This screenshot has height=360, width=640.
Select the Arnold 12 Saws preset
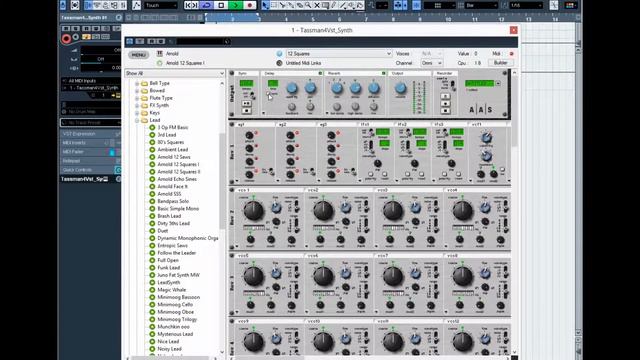[x=174, y=157]
